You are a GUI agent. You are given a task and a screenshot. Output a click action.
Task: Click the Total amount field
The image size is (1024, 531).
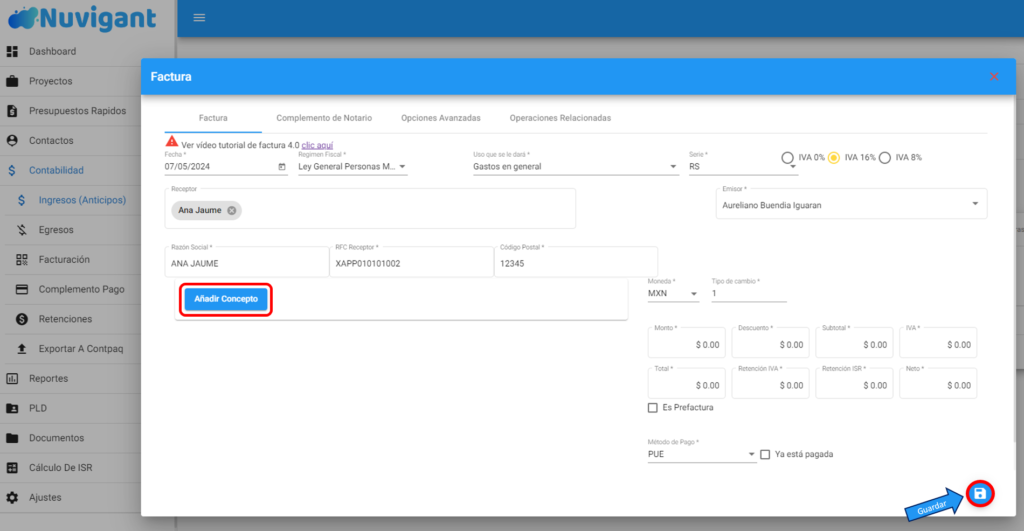(686, 383)
